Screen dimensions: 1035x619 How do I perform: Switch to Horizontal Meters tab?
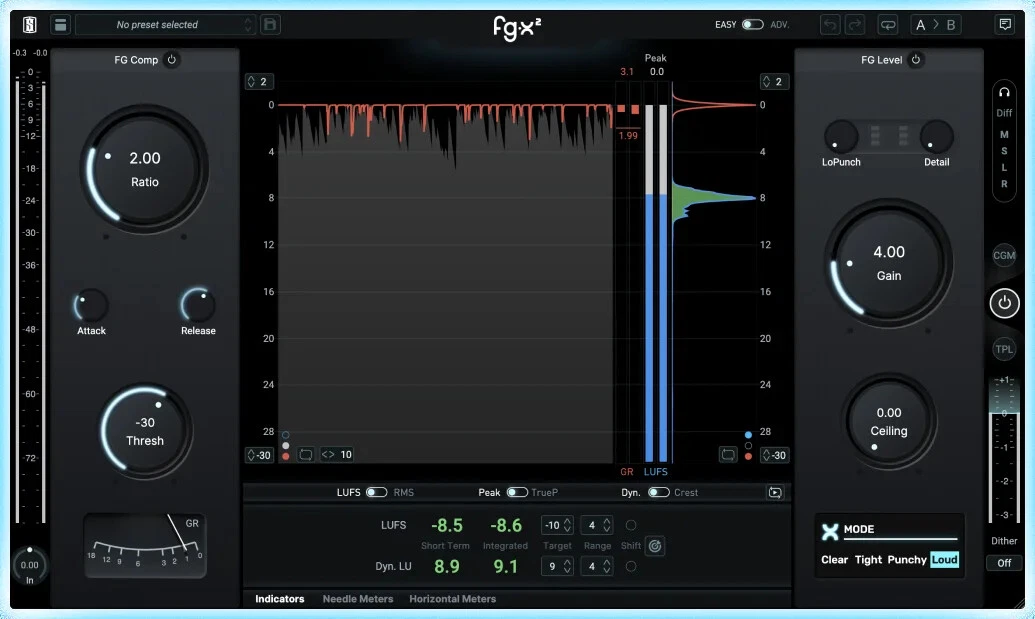[x=453, y=599]
